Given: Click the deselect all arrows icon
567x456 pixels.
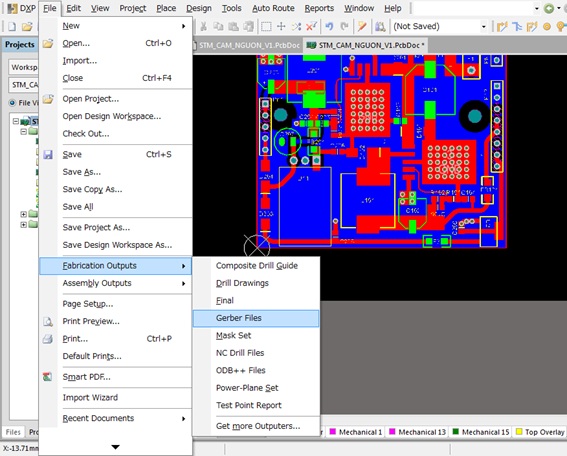Looking at the screenshot, I should coord(296,26).
